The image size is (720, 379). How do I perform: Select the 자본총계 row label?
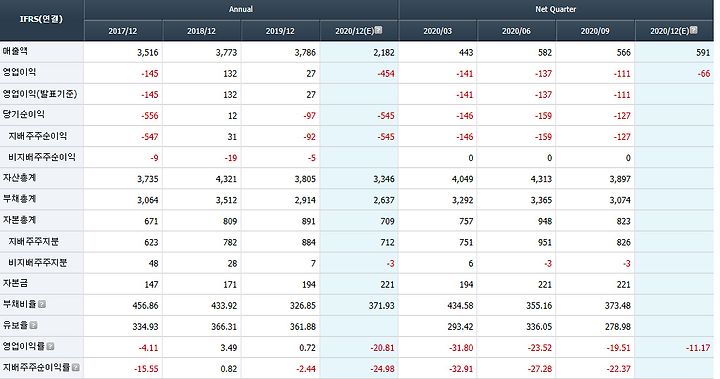(19, 220)
